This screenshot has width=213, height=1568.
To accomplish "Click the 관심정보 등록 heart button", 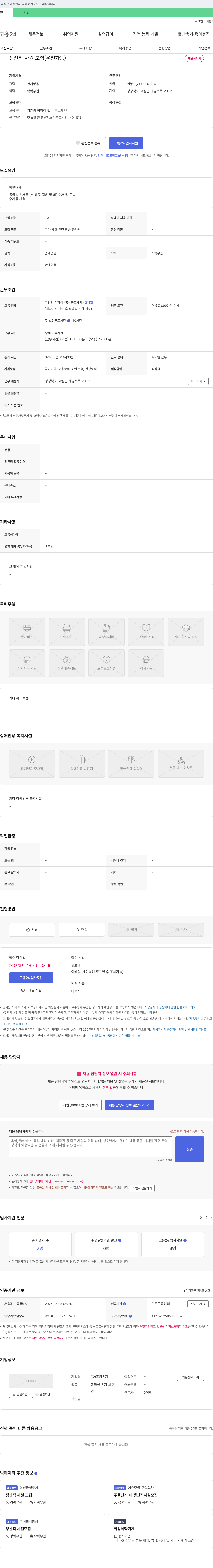I will (x=88, y=143).
